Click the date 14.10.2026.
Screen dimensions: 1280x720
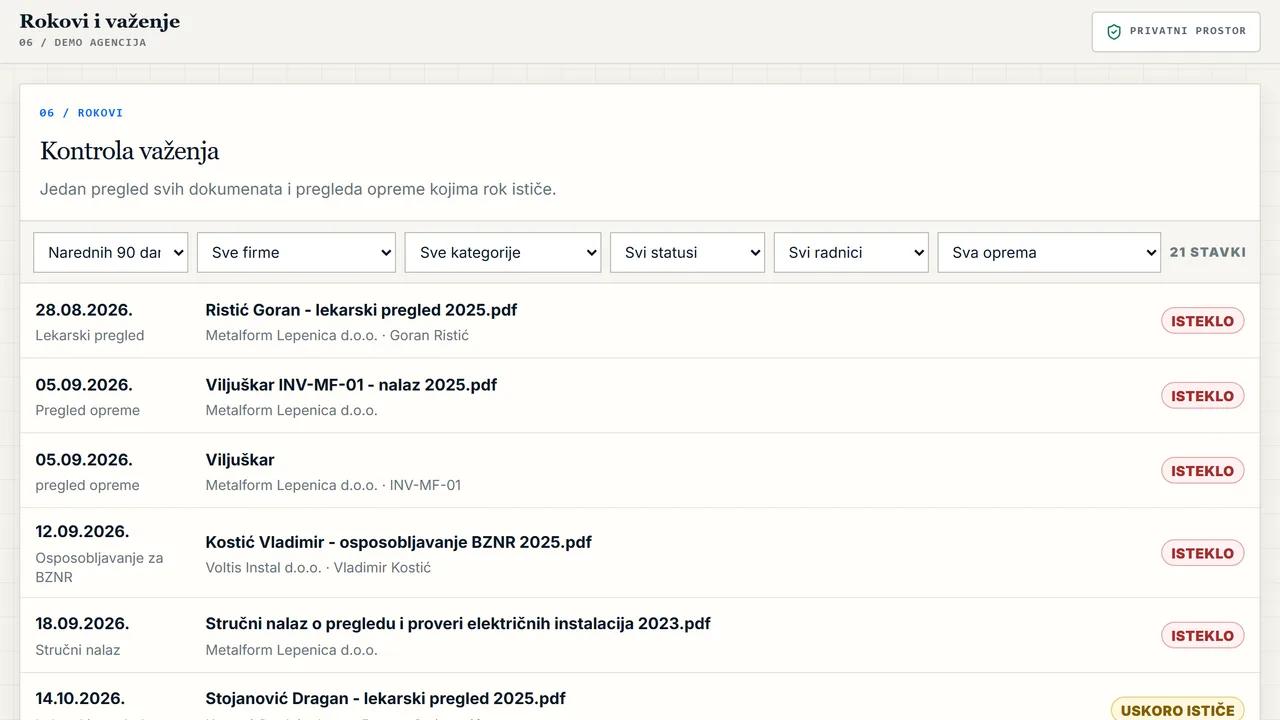click(x=80, y=698)
